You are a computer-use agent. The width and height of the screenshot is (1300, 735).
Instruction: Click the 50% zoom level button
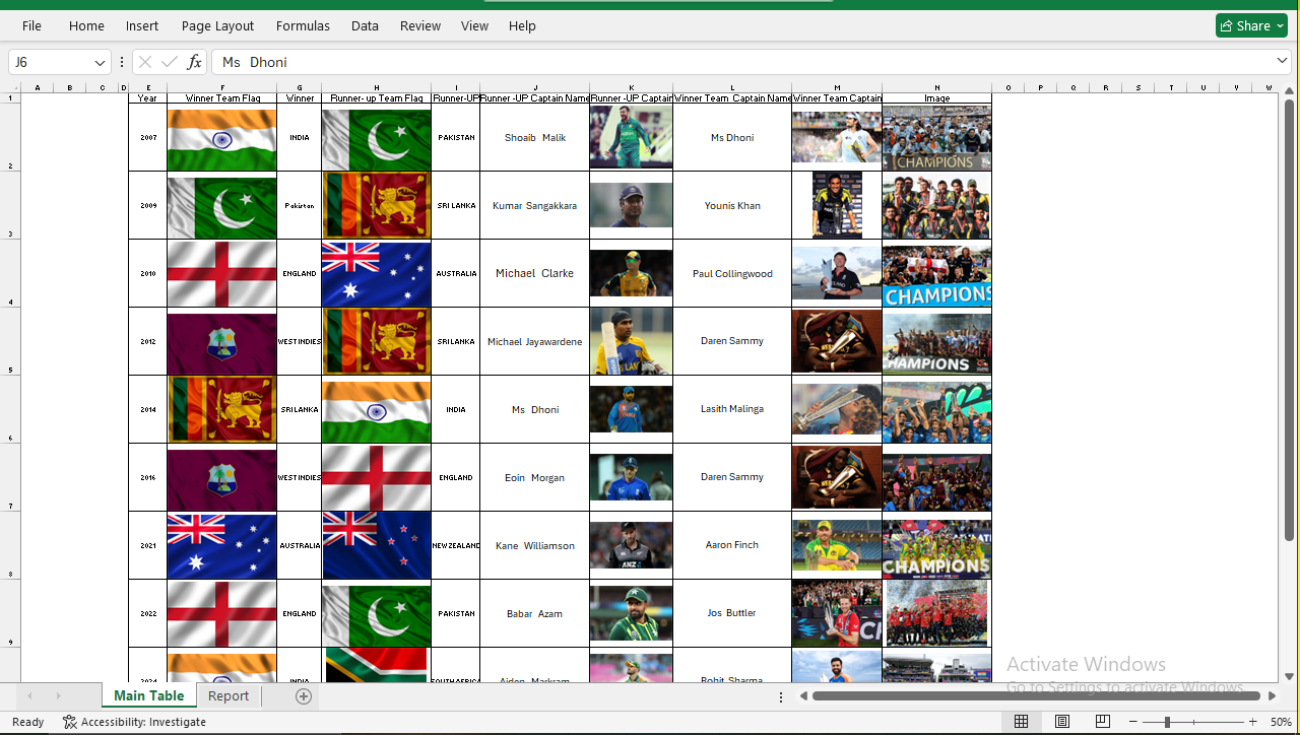coord(1280,722)
